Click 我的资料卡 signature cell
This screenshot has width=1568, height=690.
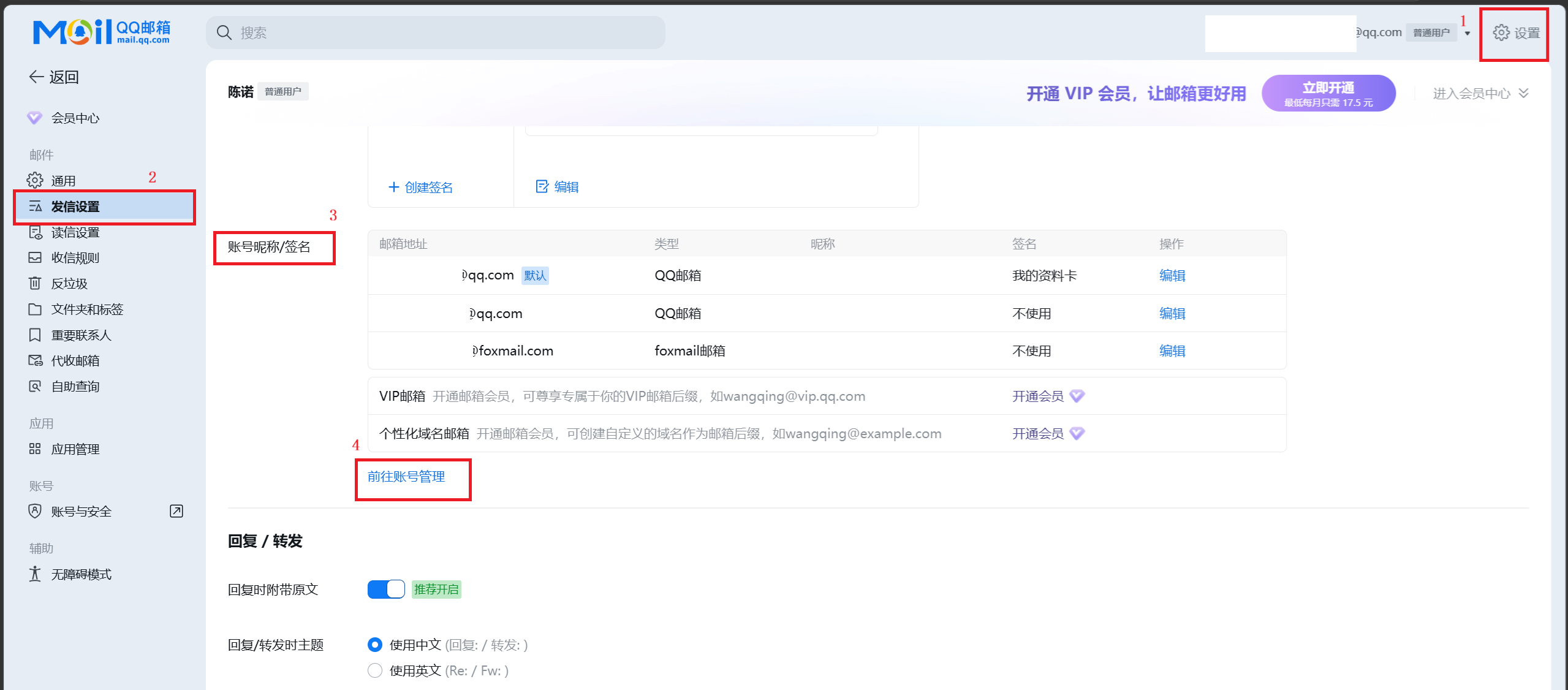(x=1044, y=275)
